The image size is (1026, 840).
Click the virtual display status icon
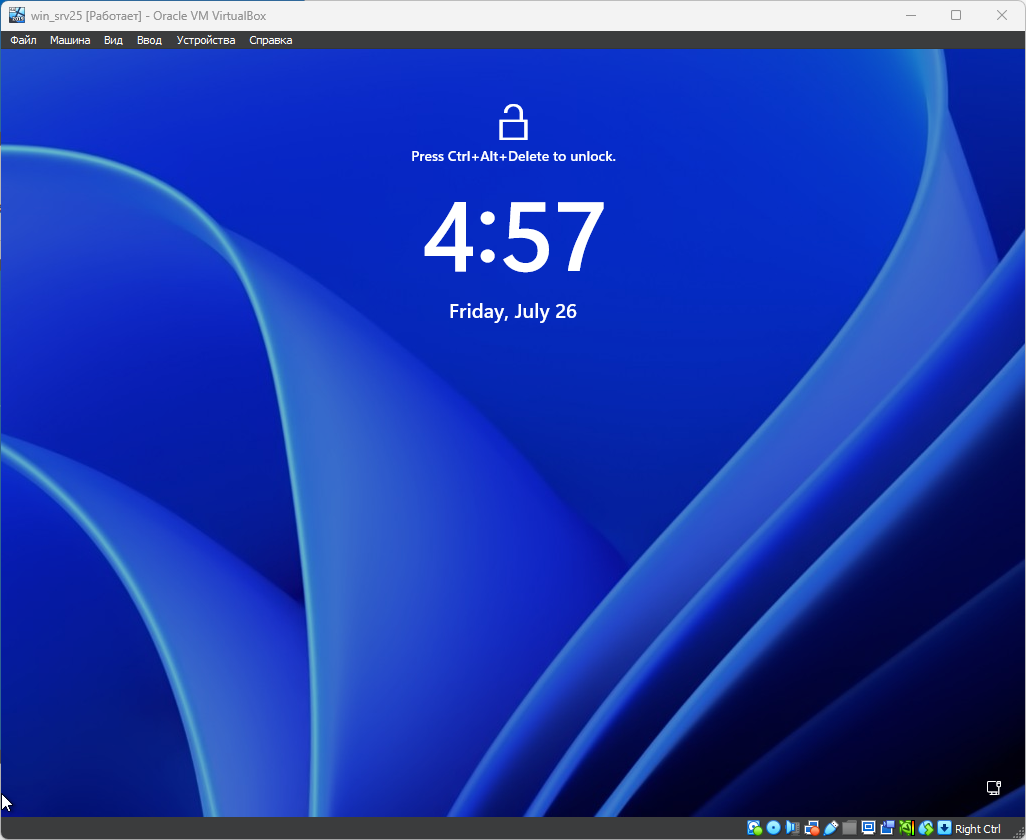(868, 828)
